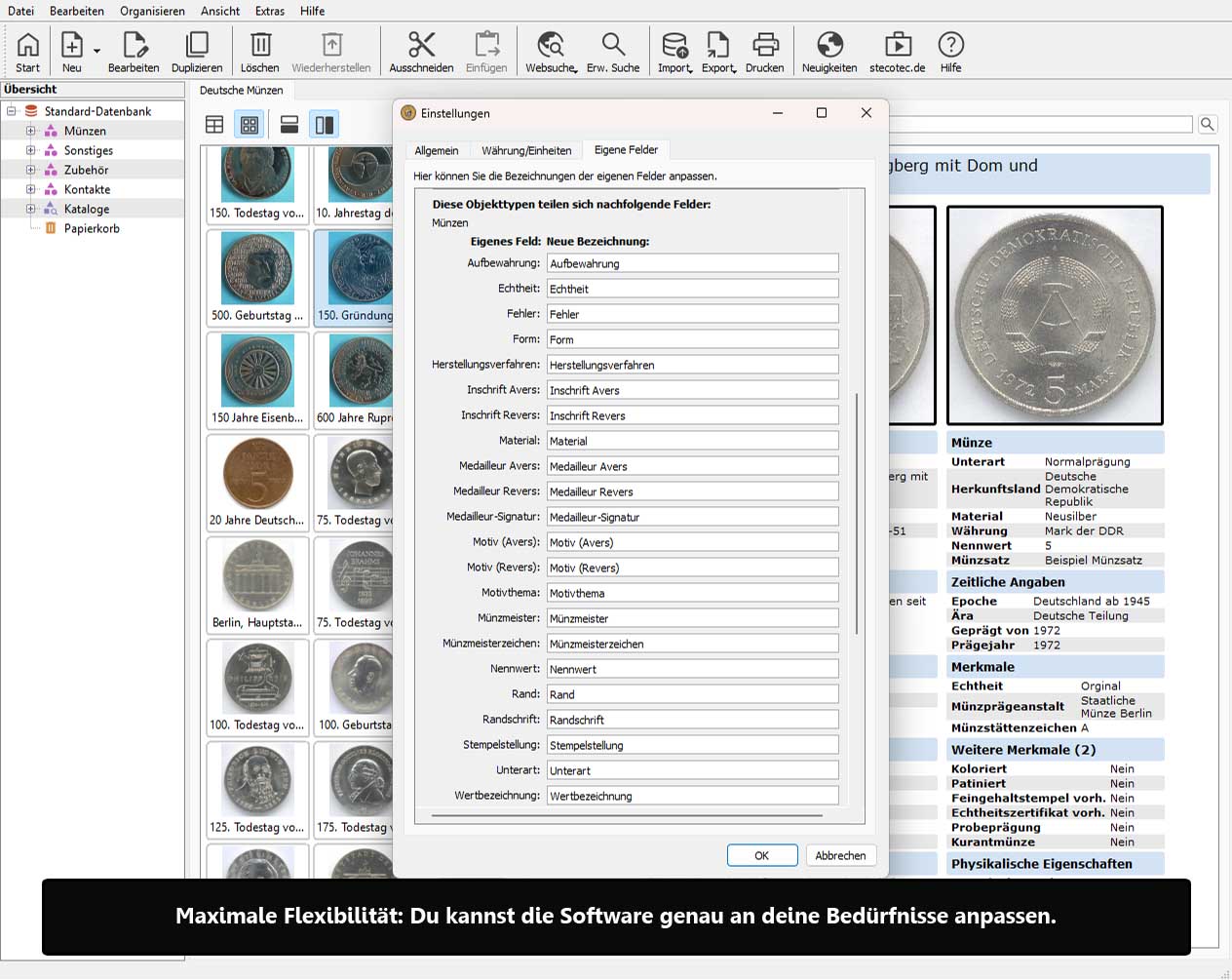Switch to table list view mode
1232x980 pixels.
(x=214, y=125)
